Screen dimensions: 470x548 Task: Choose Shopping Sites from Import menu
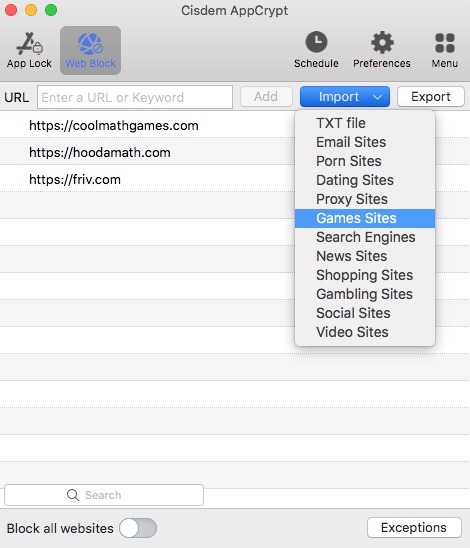coord(365,275)
